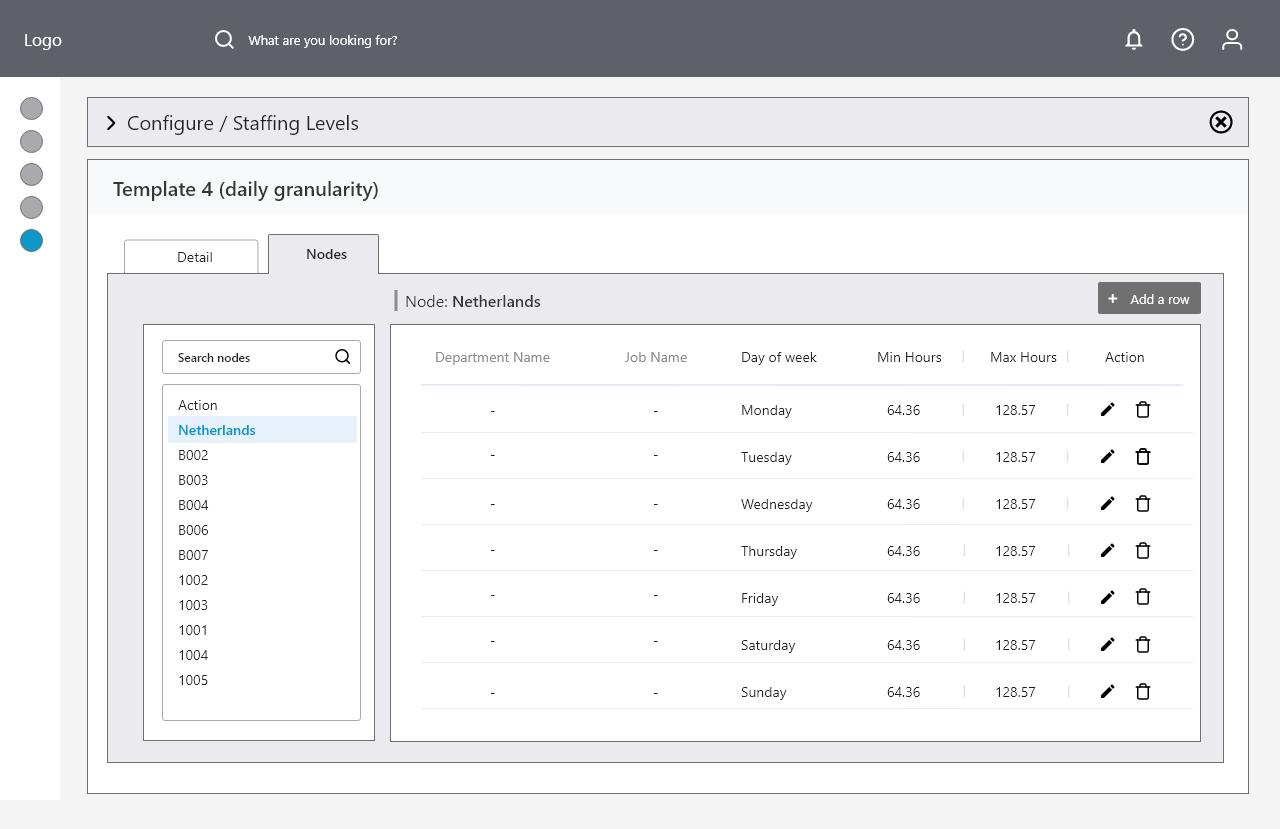Click the Action column header in the table
Image resolution: width=1280 pixels, height=829 pixels.
point(1125,357)
